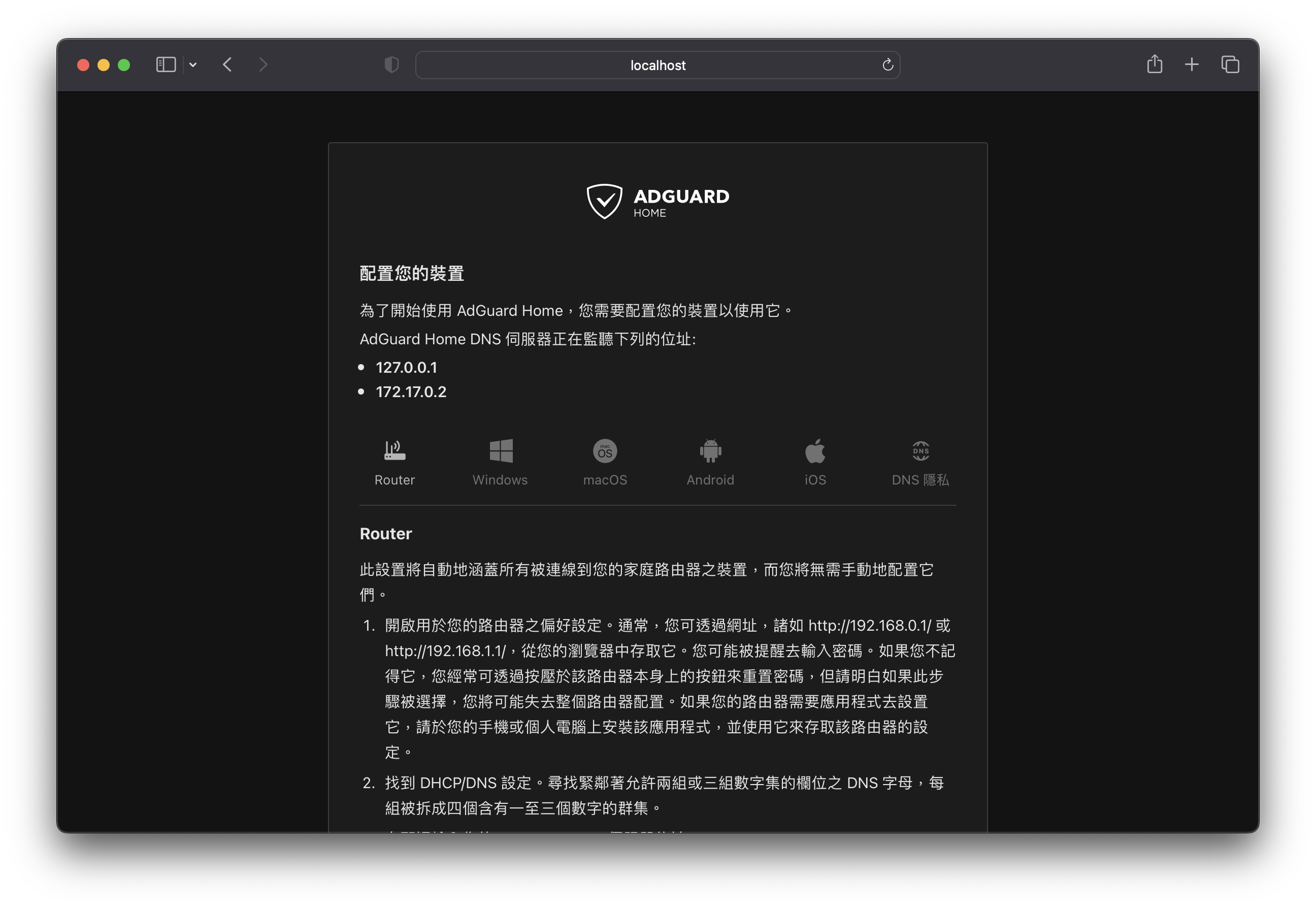
Task: Minimize the window with yellow button
Action: 104,65
